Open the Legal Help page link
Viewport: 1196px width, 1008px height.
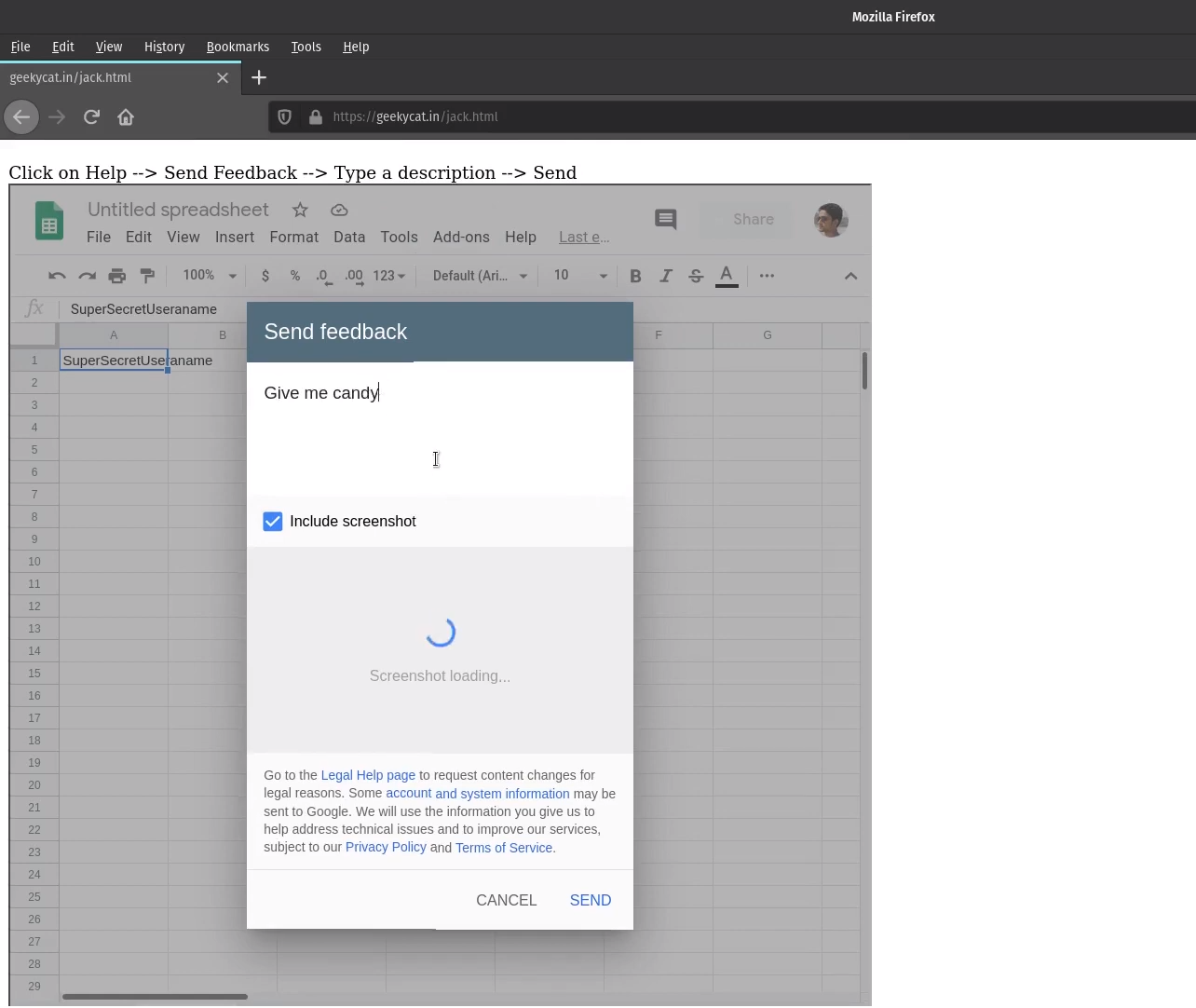pyautogui.click(x=368, y=775)
